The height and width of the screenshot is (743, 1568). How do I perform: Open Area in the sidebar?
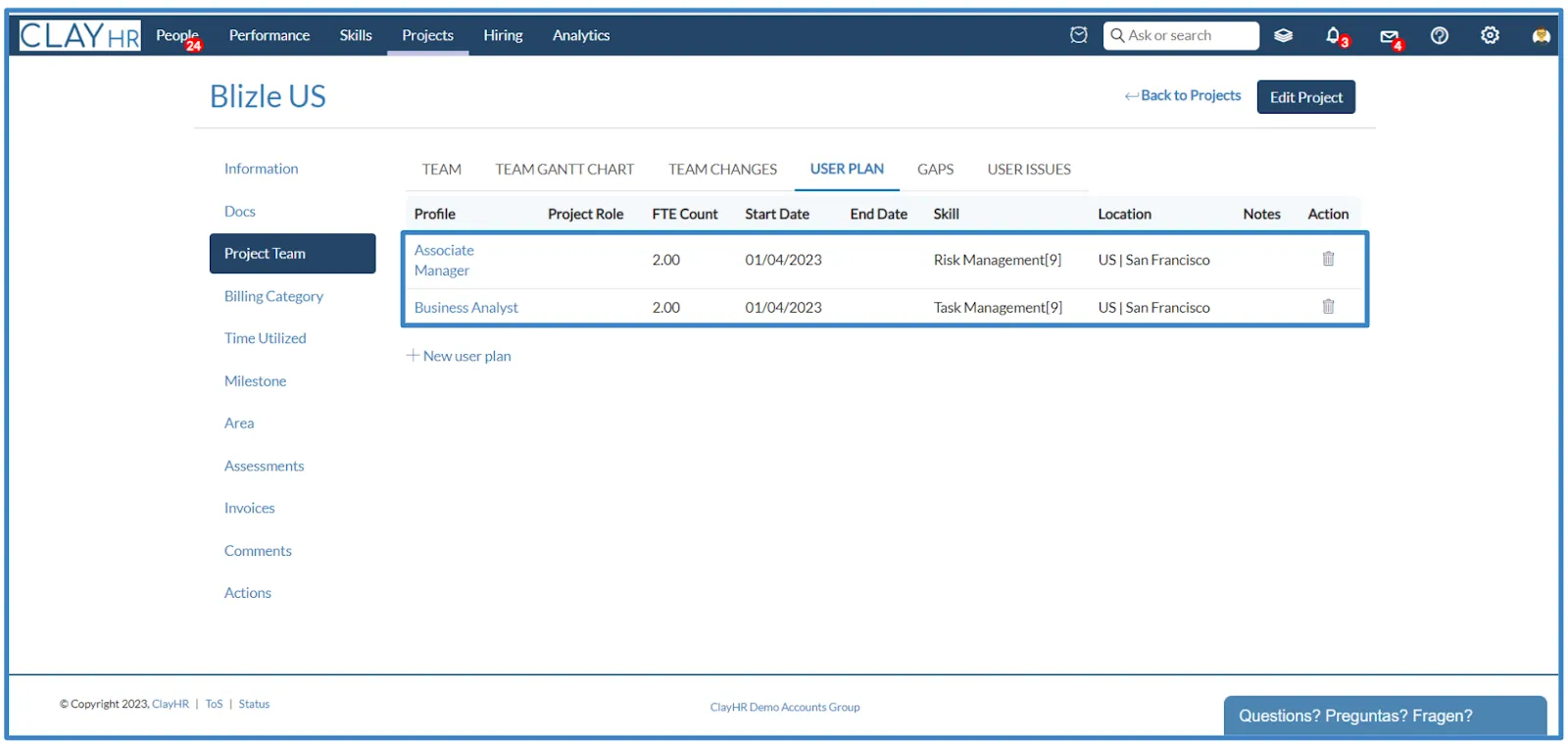tap(239, 423)
